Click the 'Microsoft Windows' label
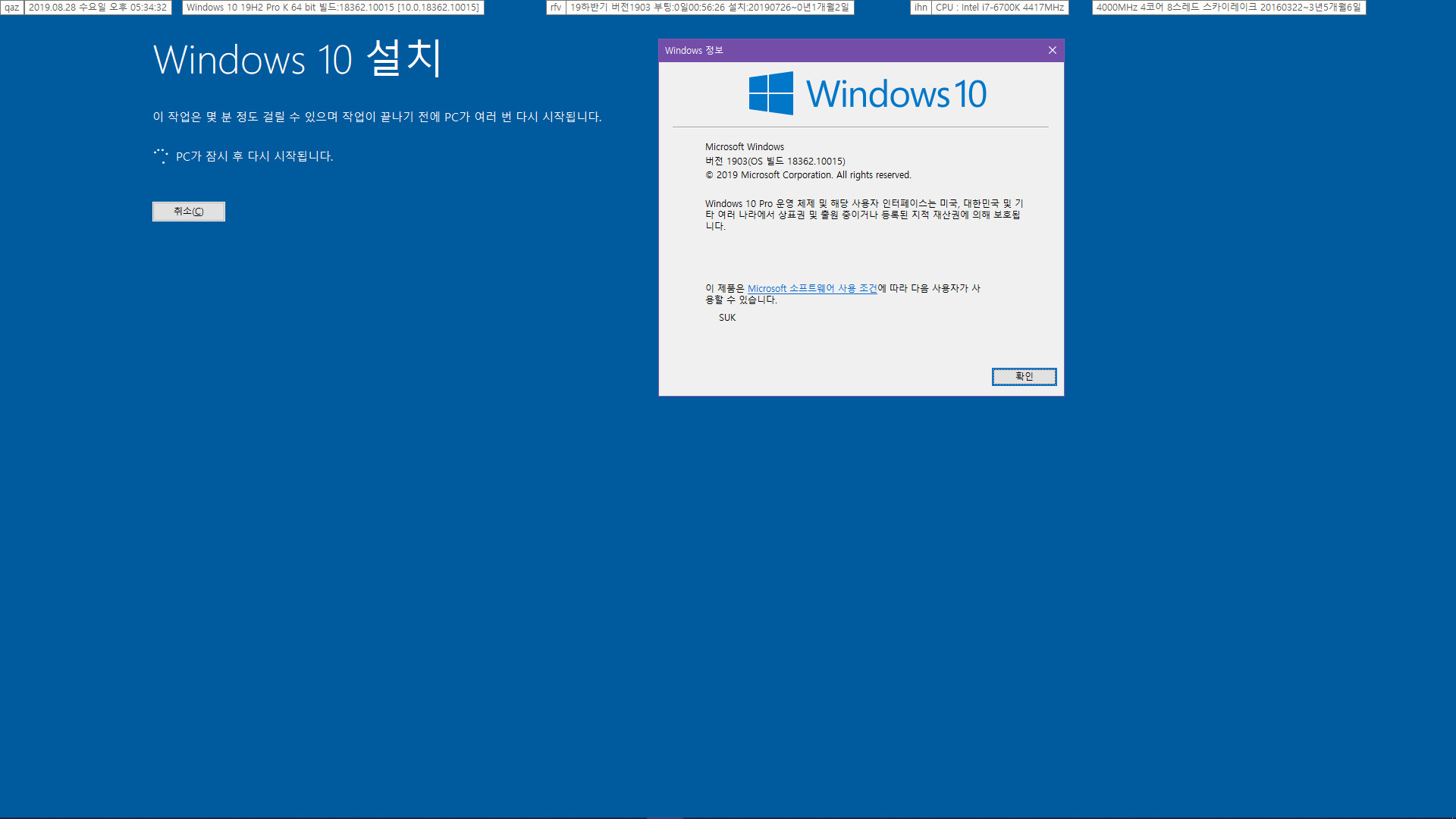 click(x=745, y=147)
